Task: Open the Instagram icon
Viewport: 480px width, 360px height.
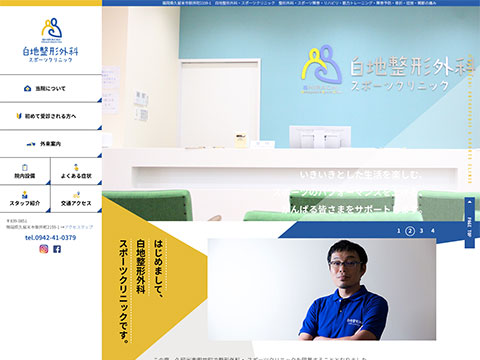Action: click(44, 249)
